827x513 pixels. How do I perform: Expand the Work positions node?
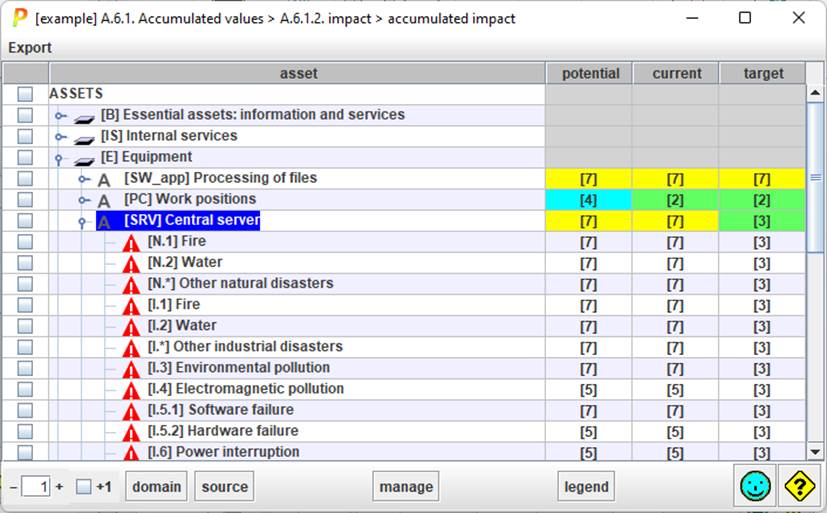tap(83, 200)
